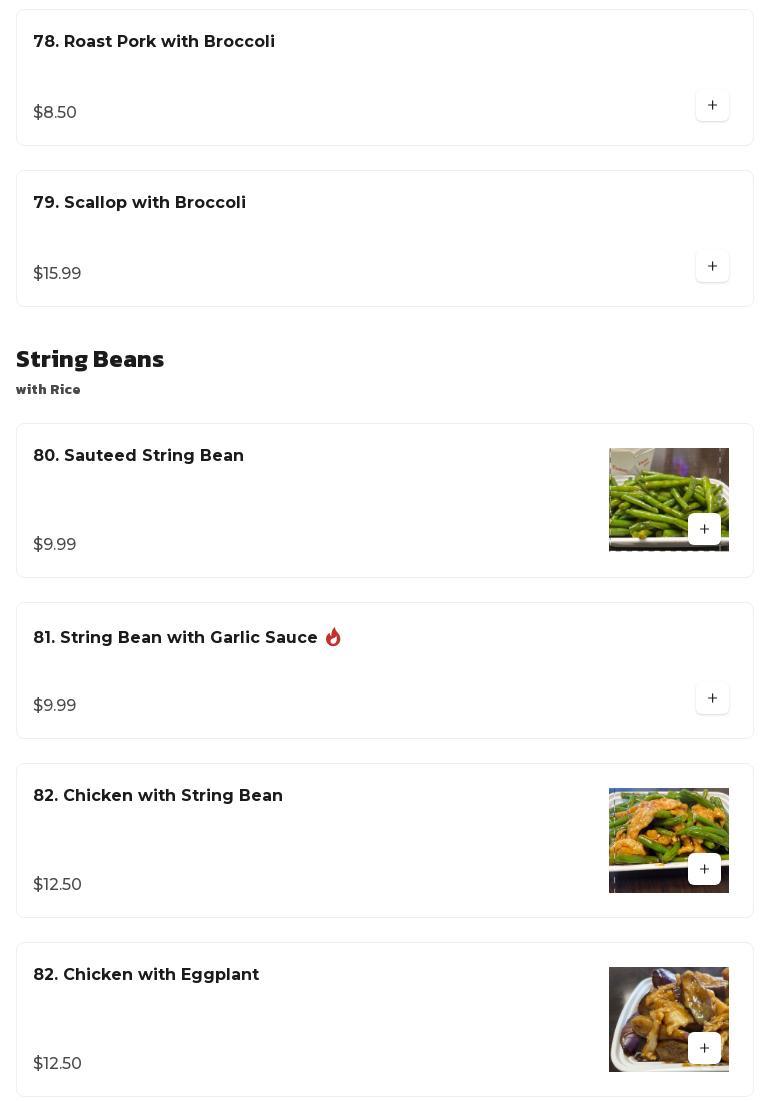Add String Bean with Garlic Sauce
Viewport: 770px width, 1101px height.
pyautogui.click(x=712, y=698)
